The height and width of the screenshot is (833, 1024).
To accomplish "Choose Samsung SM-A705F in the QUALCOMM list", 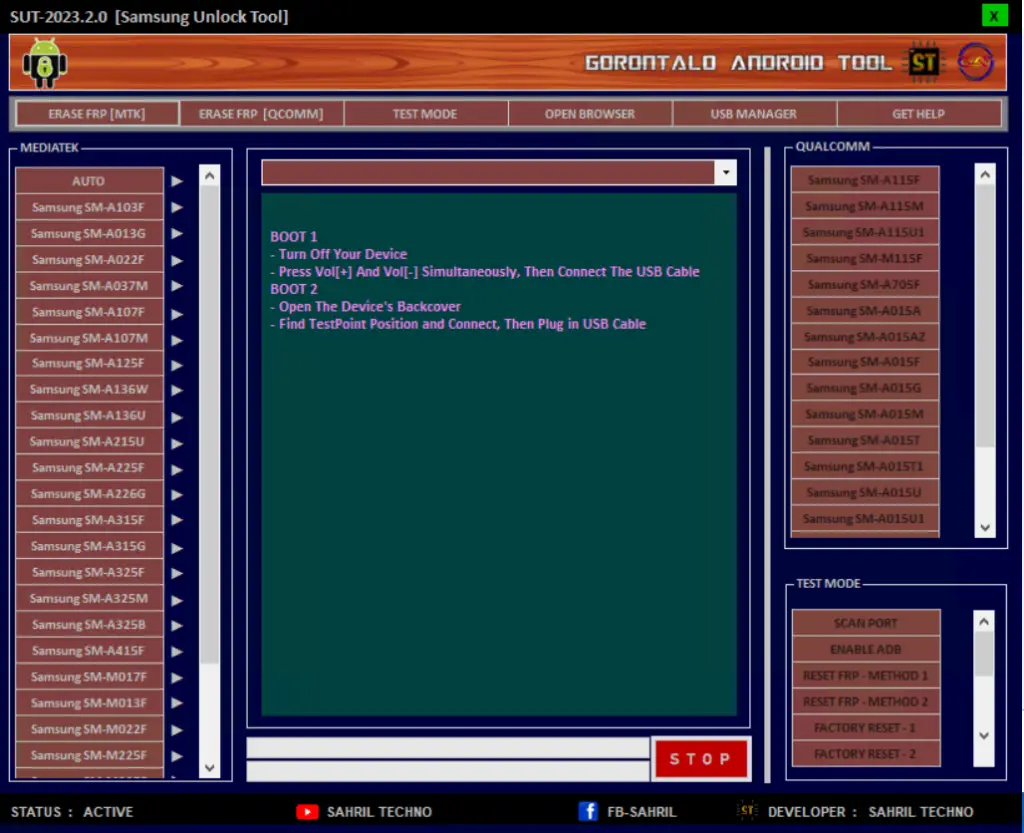I will click(x=865, y=285).
